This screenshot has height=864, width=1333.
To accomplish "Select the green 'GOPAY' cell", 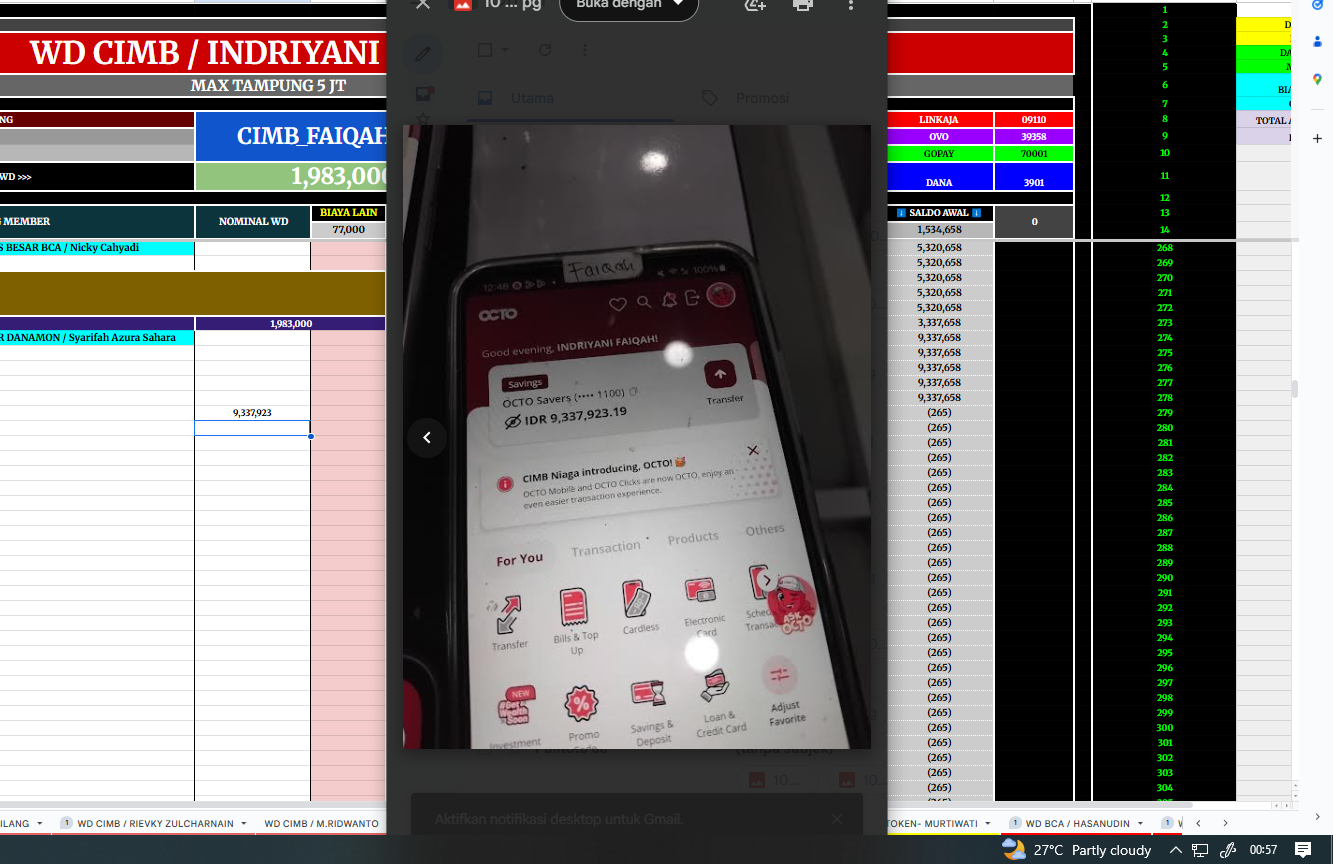I will tap(938, 154).
